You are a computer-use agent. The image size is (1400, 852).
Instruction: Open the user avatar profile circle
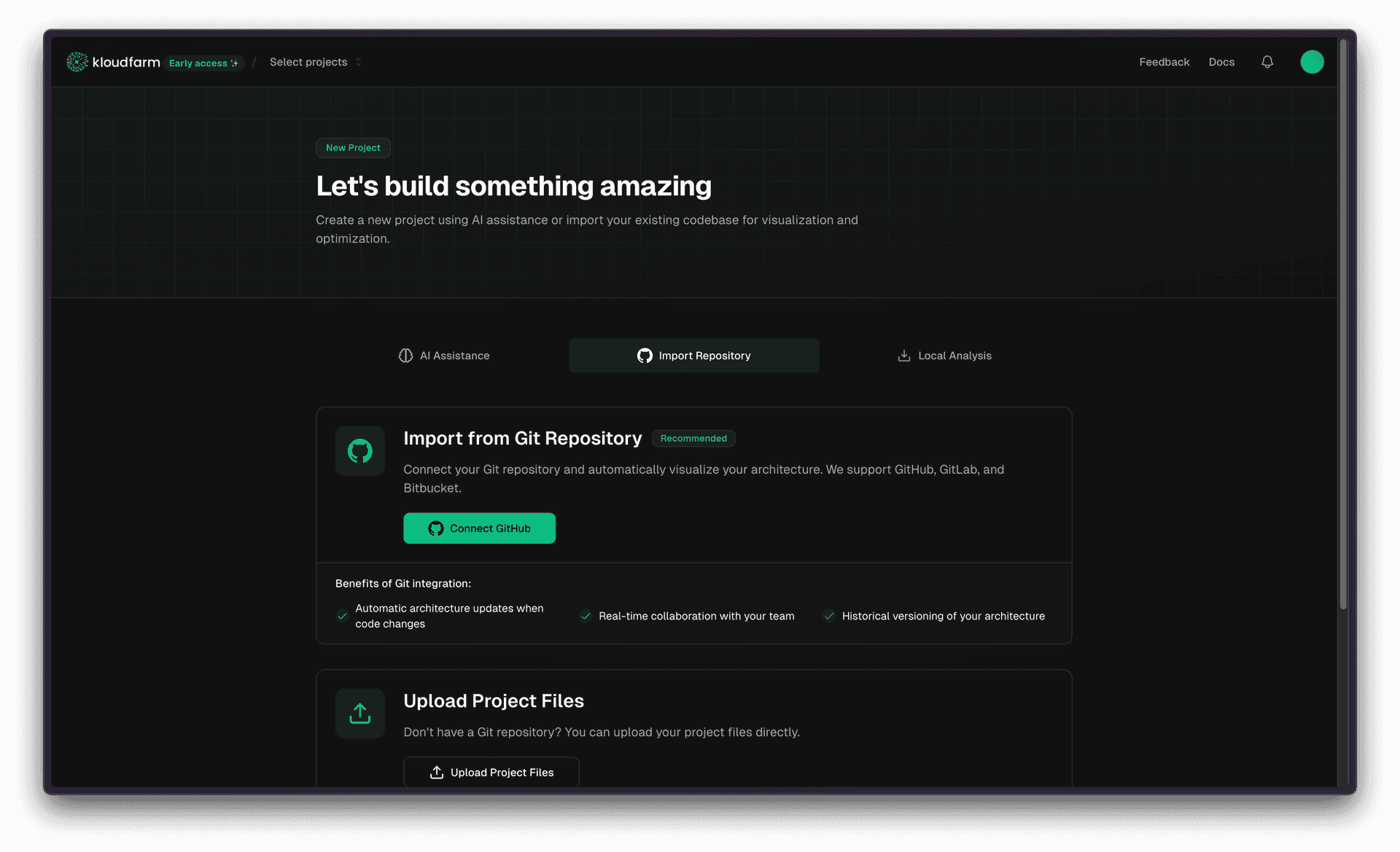click(1312, 62)
